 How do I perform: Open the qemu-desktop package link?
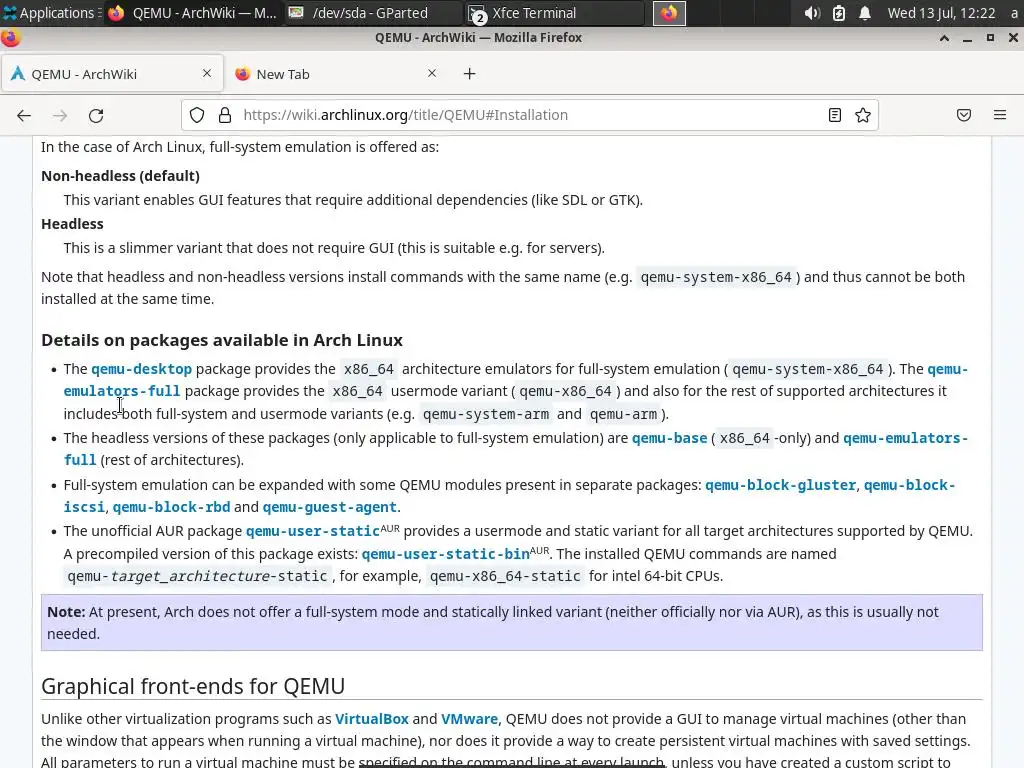pos(142,369)
